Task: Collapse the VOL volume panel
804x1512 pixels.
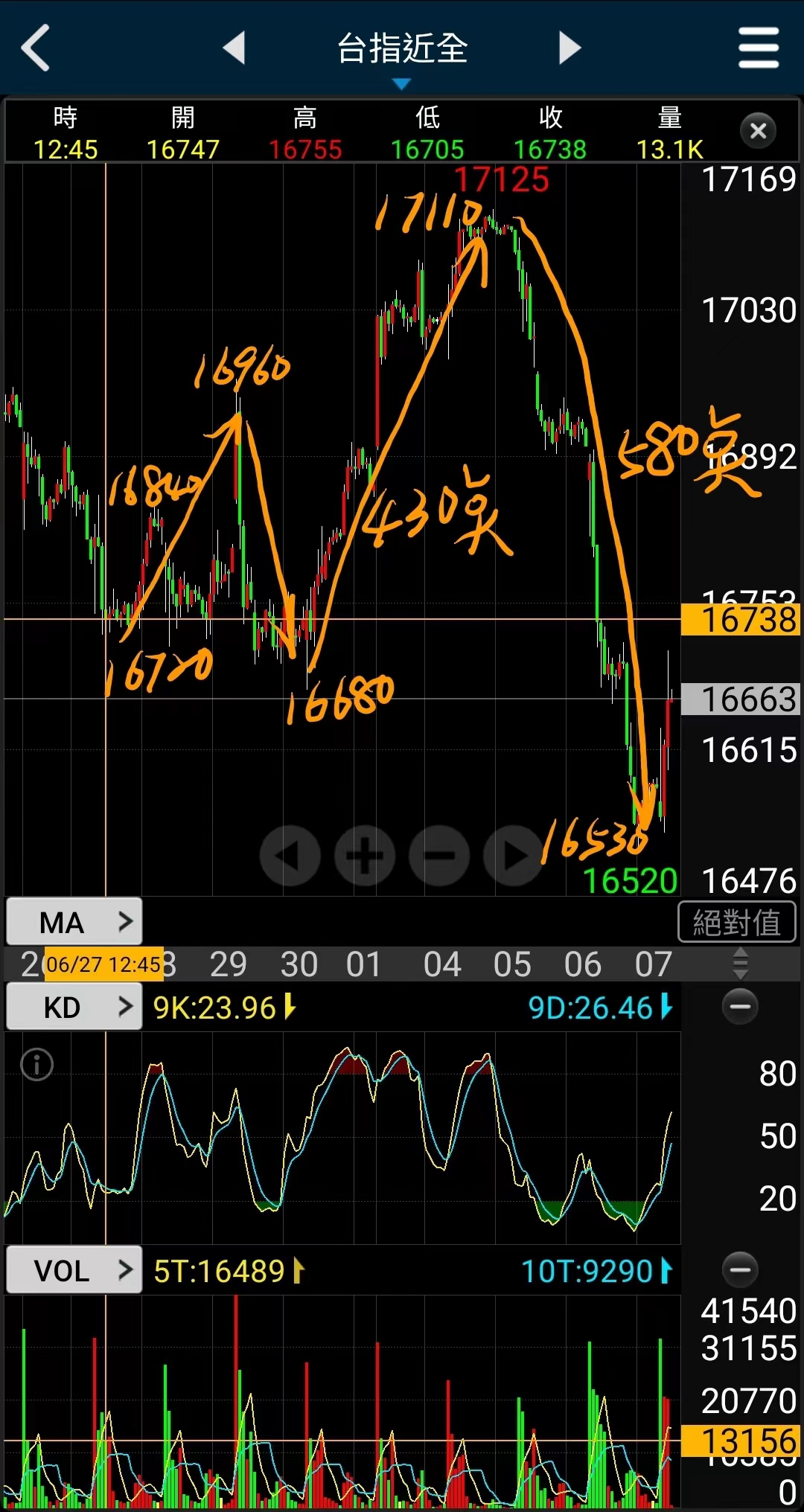Action: [740, 1269]
